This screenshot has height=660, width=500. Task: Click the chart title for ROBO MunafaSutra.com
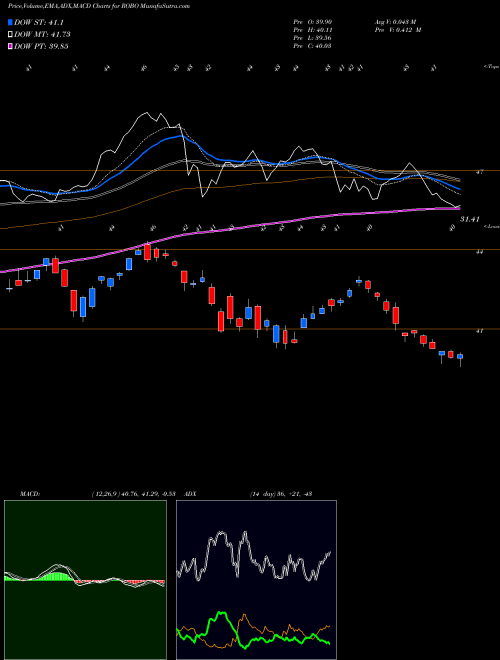(99, 6)
